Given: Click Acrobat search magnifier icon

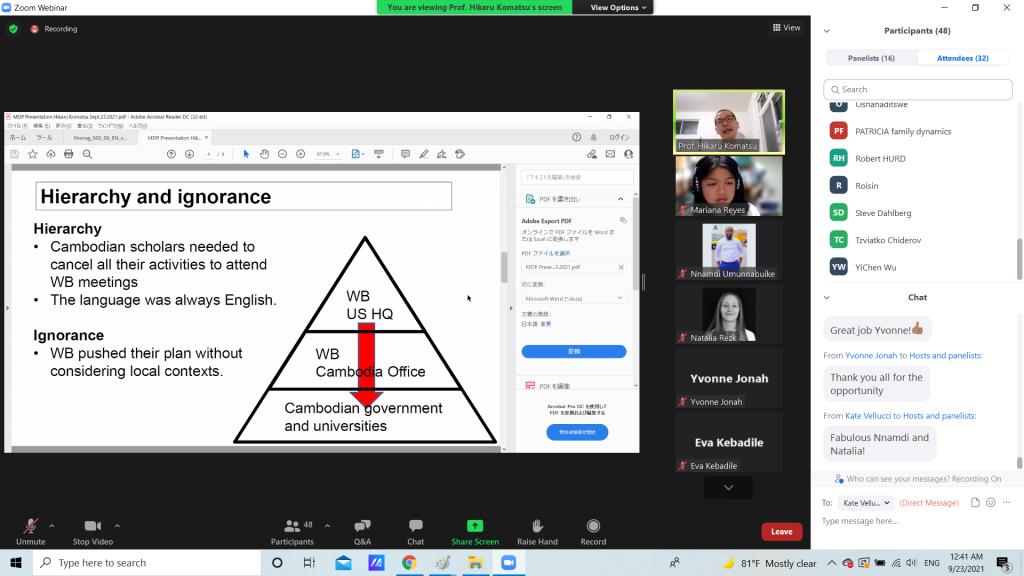Looking at the screenshot, I should [87, 154].
